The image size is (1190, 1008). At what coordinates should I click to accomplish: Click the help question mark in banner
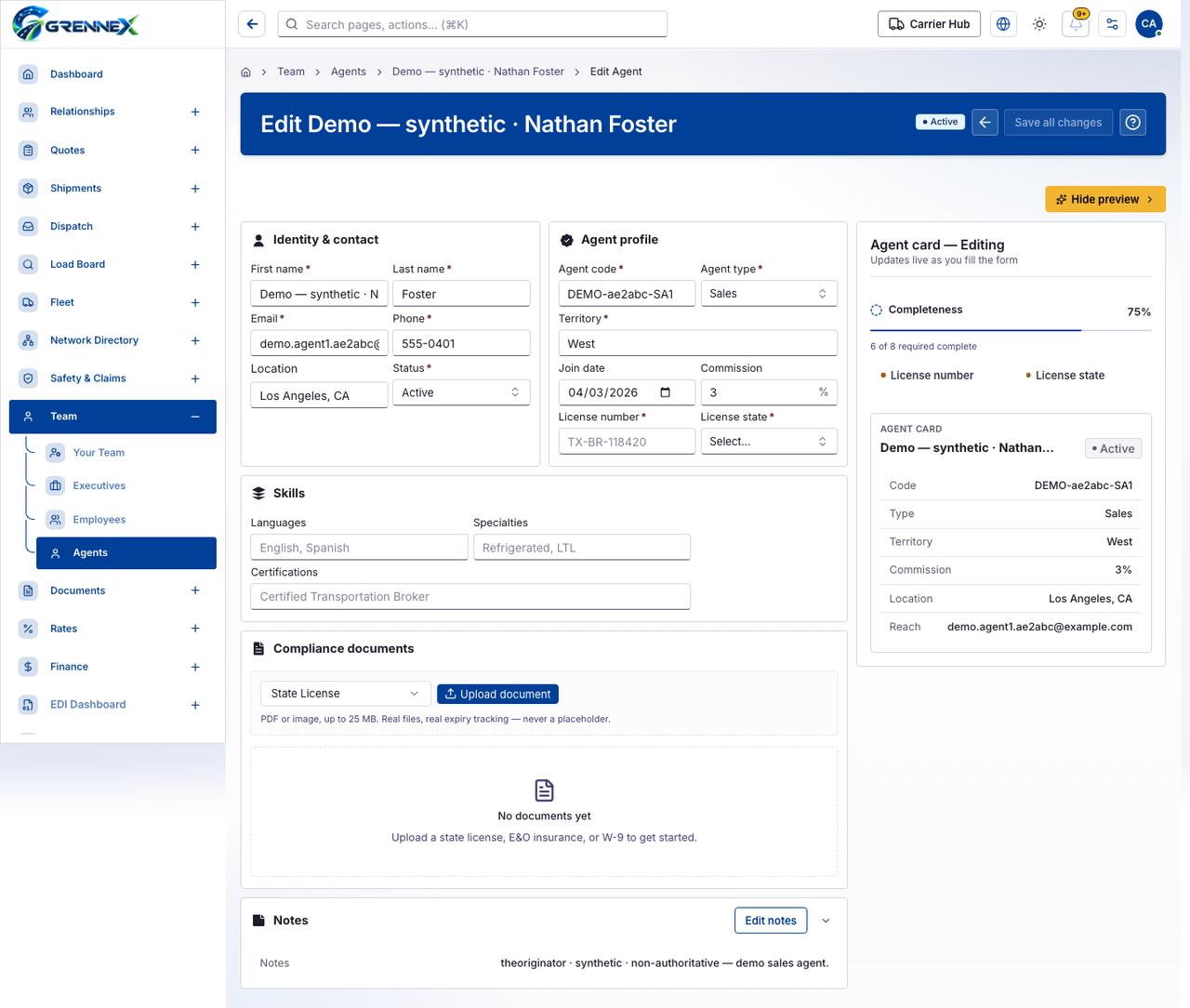tap(1132, 122)
